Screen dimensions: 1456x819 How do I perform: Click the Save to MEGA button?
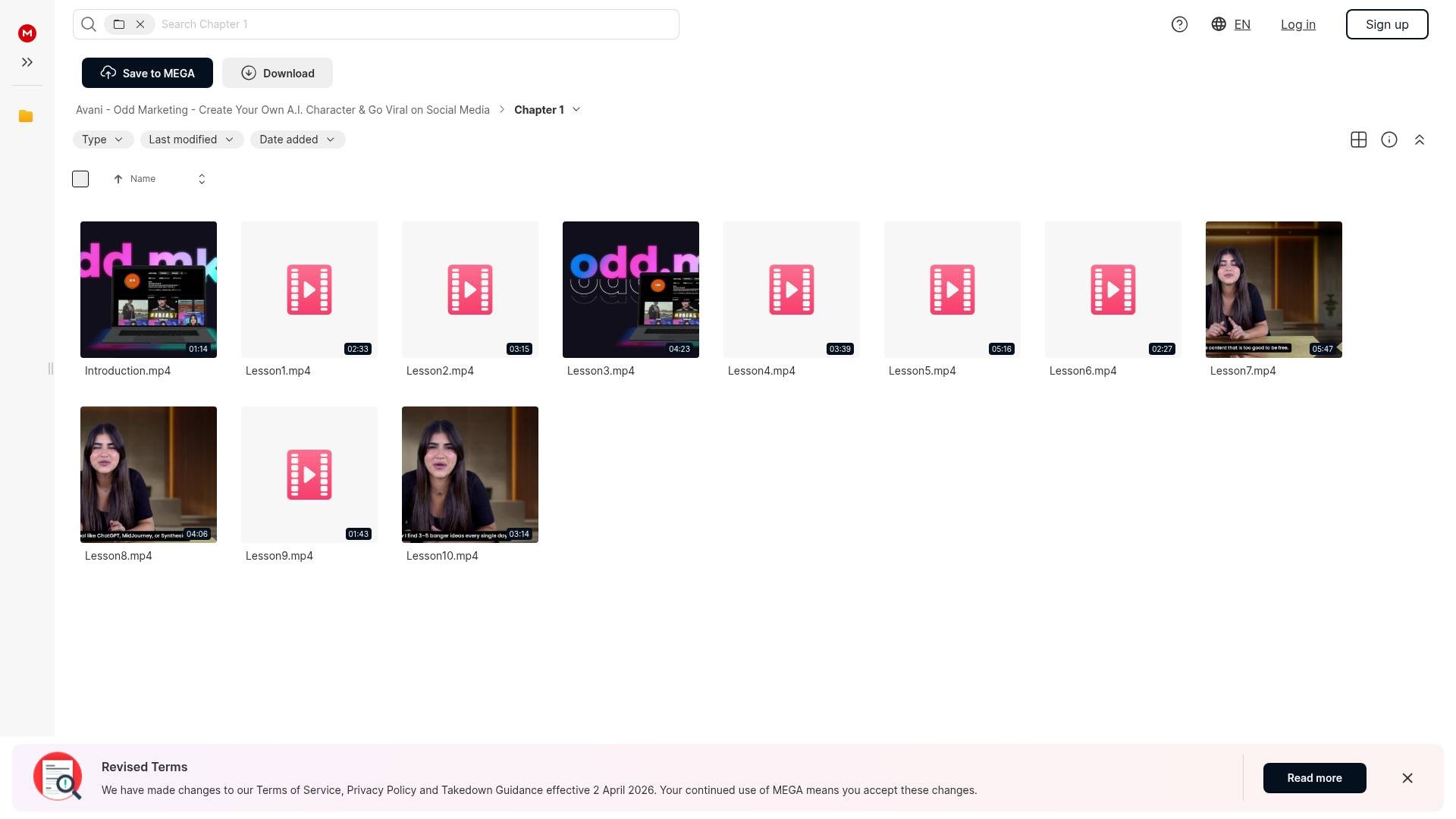click(x=147, y=73)
